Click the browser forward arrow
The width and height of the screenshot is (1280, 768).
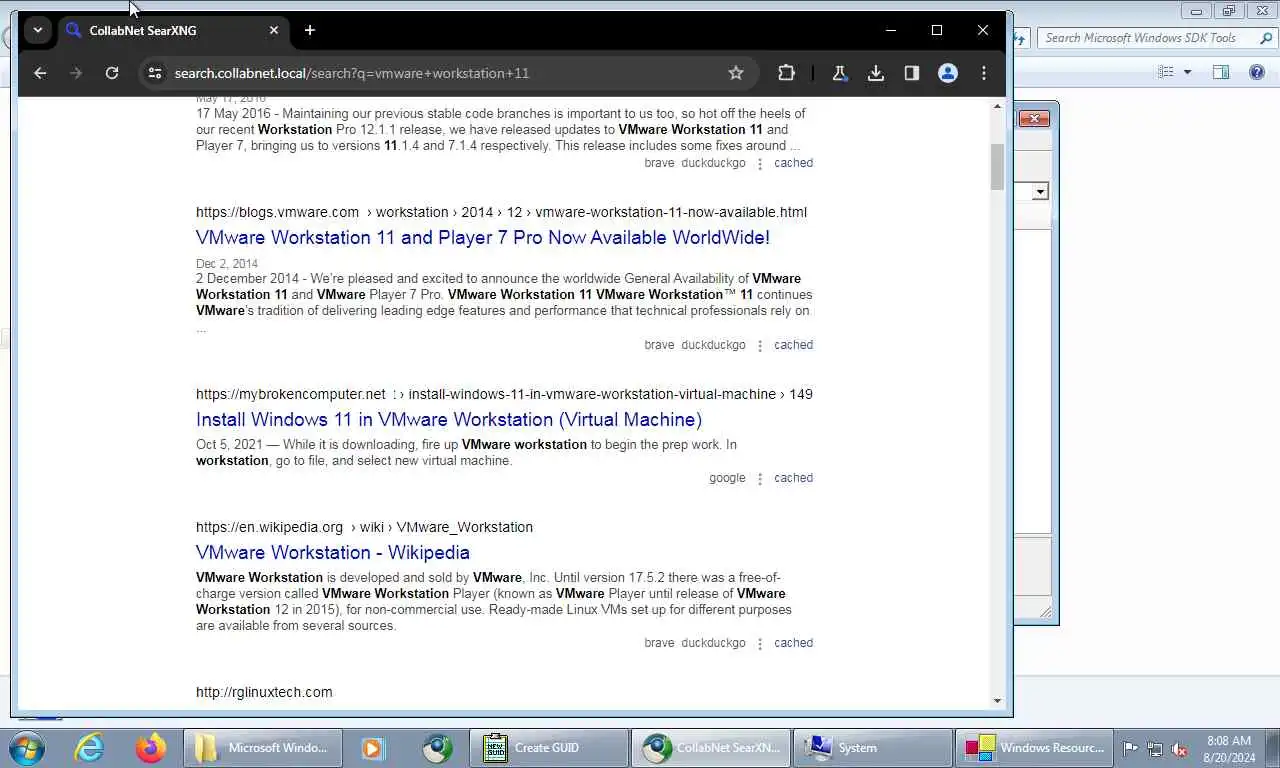76,73
